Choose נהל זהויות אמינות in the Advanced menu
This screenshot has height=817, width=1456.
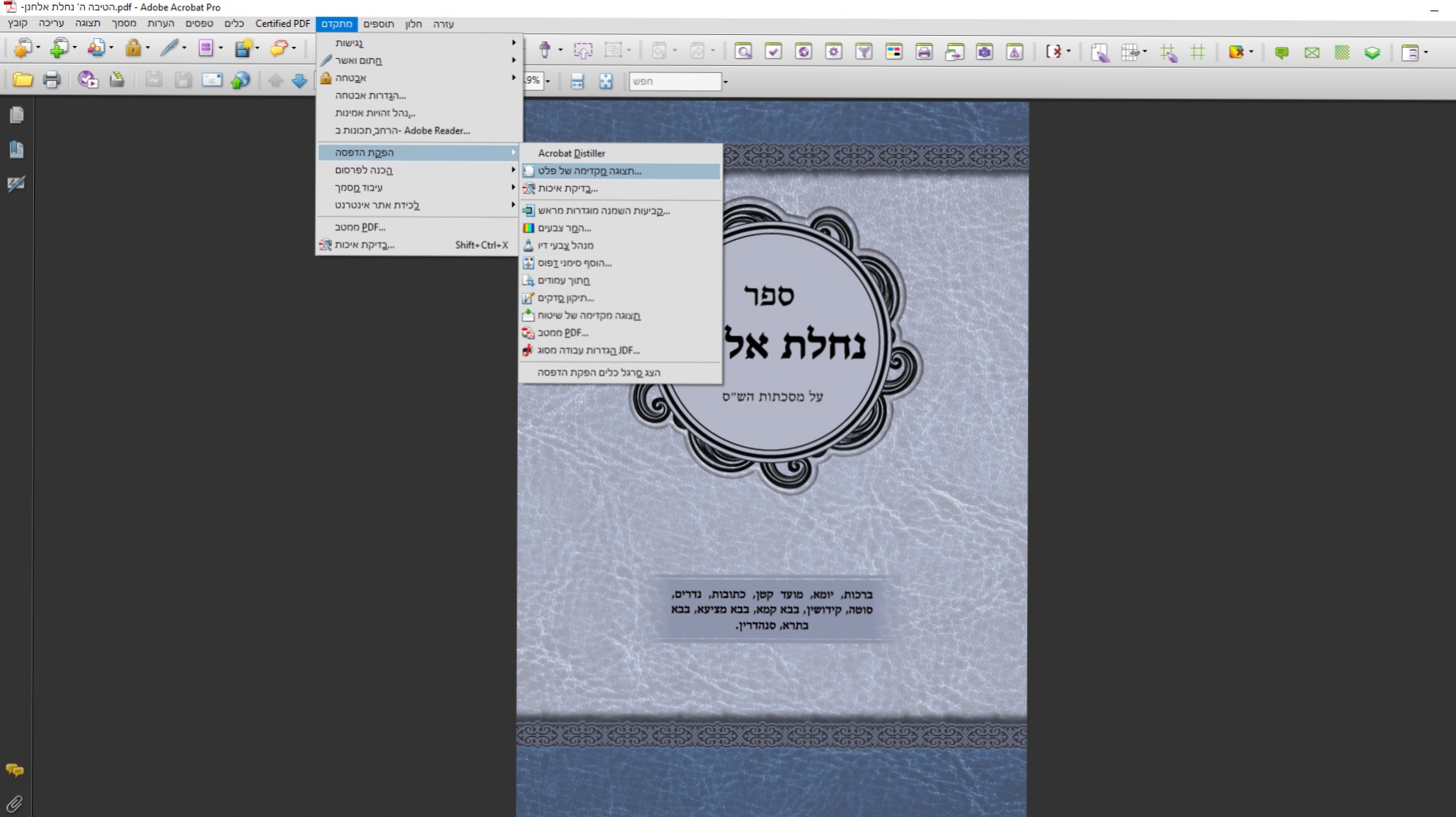click(x=419, y=113)
